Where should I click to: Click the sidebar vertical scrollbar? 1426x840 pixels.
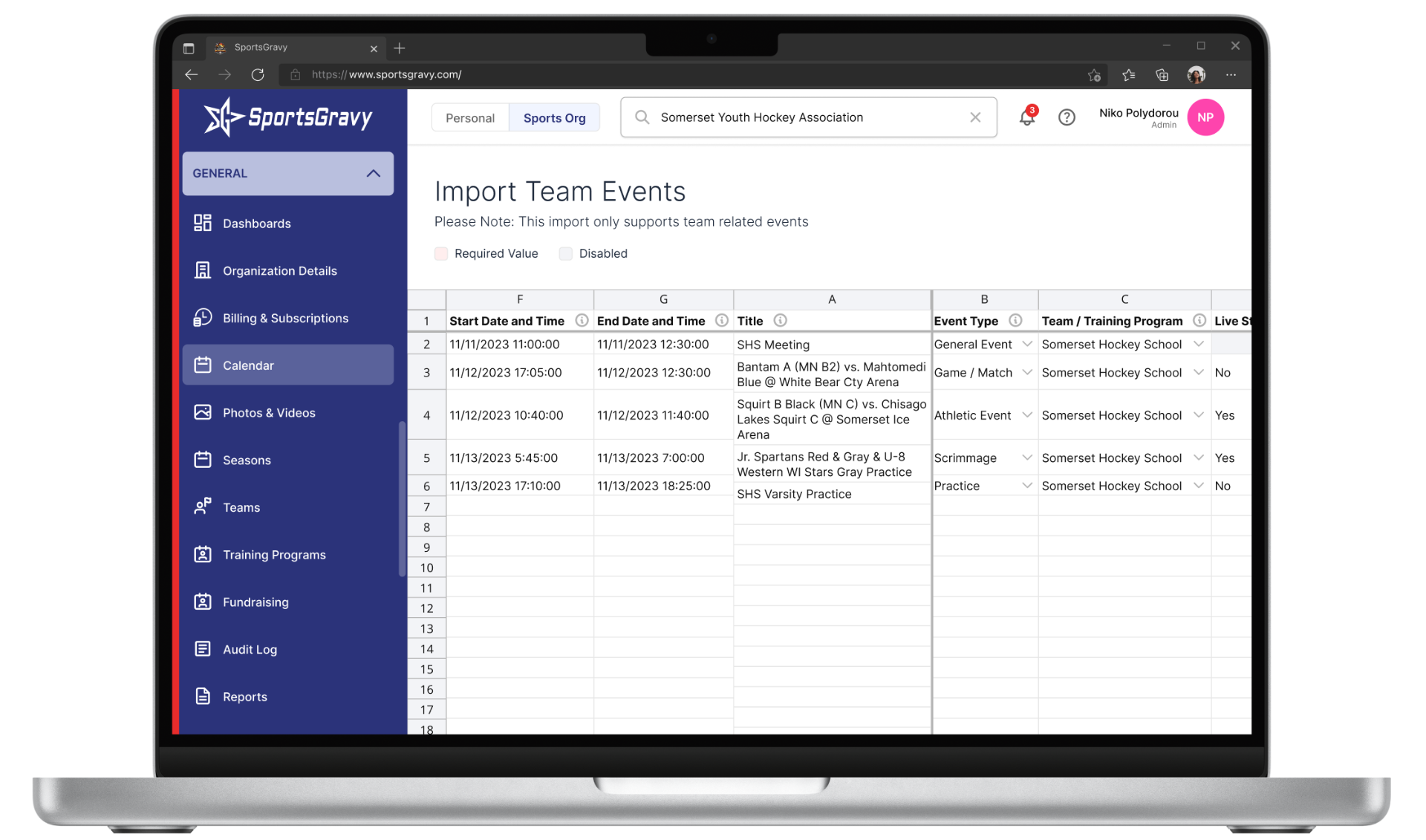click(402, 498)
